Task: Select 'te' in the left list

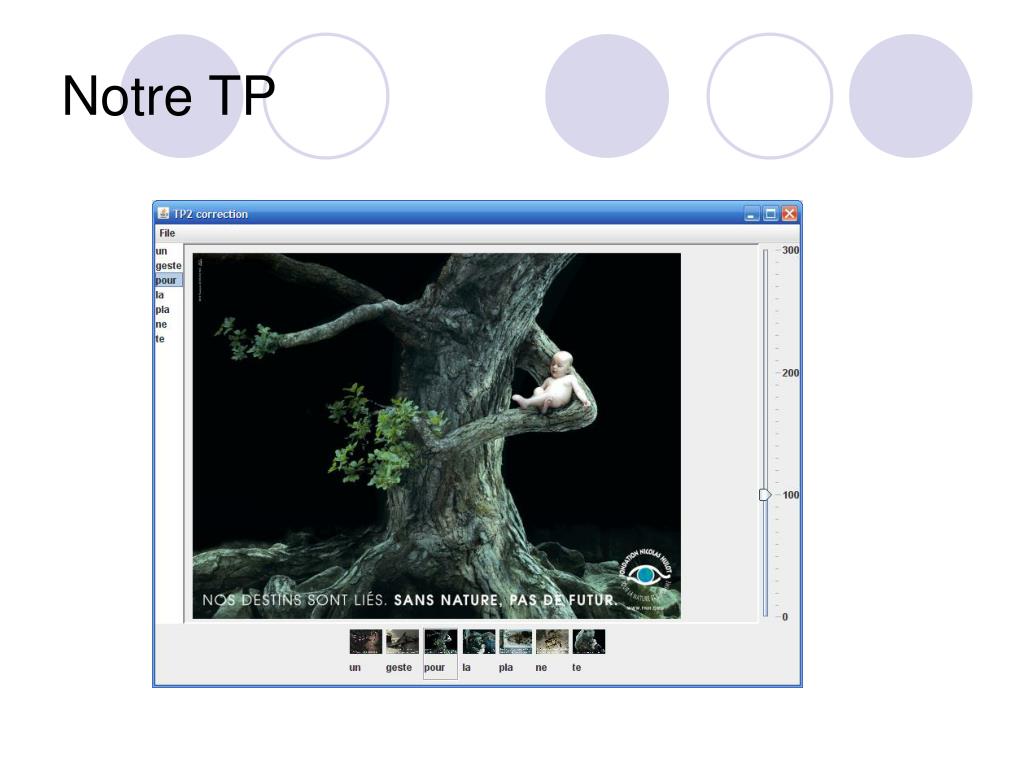Action: click(168, 339)
